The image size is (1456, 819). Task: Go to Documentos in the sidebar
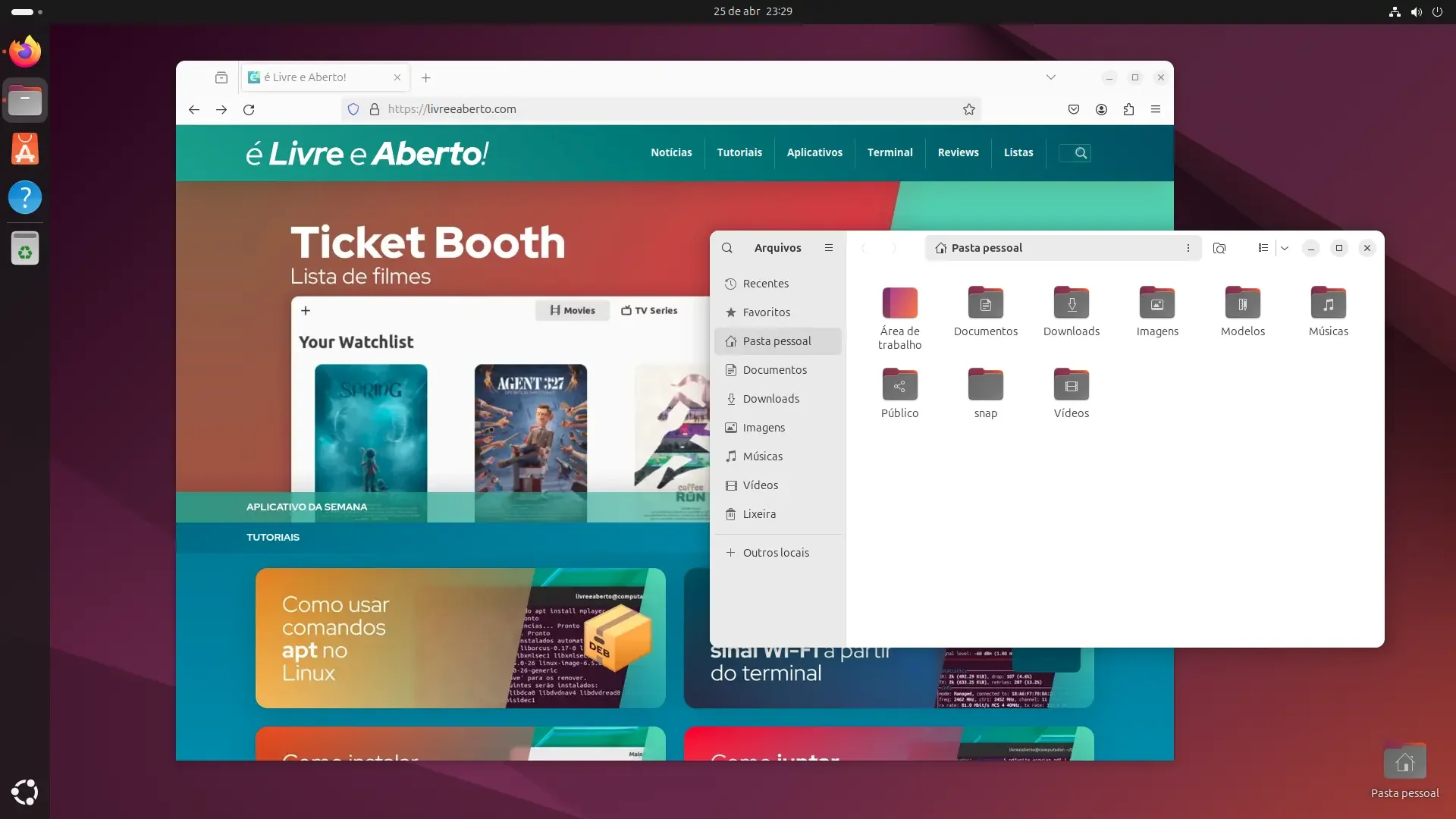tap(778, 370)
